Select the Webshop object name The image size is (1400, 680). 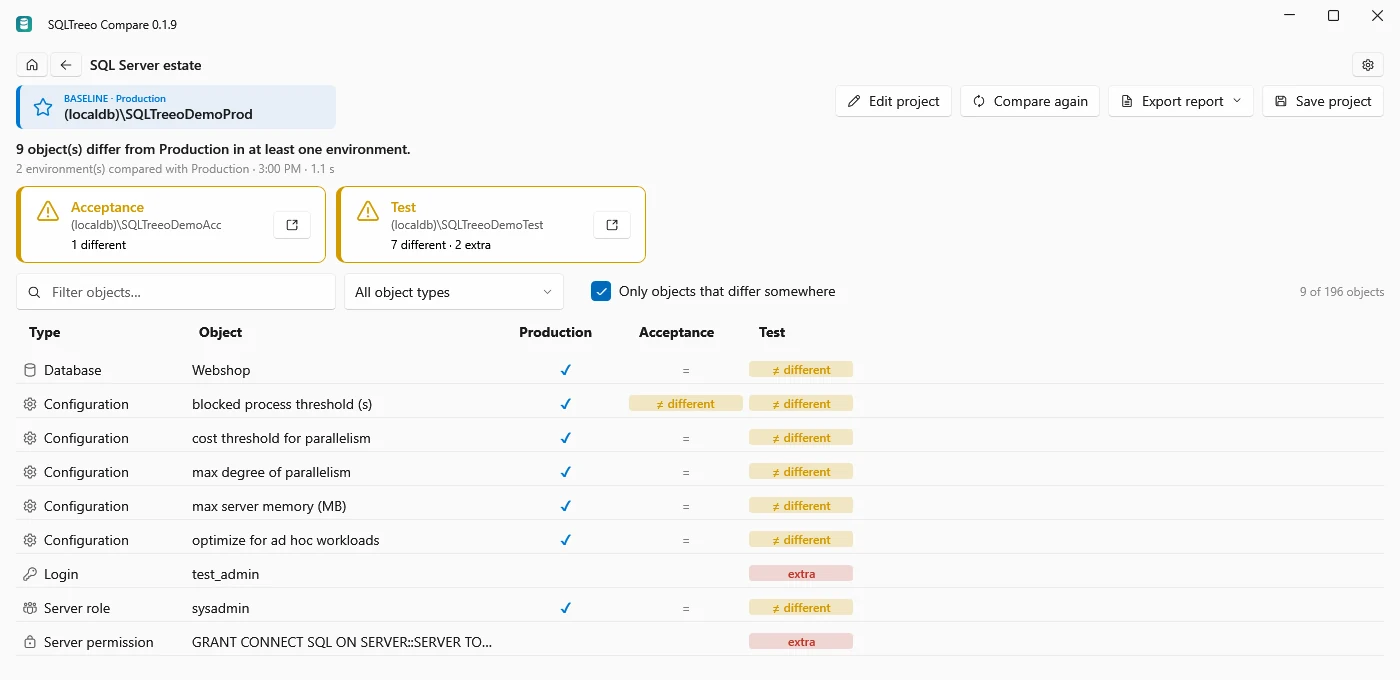pos(221,370)
